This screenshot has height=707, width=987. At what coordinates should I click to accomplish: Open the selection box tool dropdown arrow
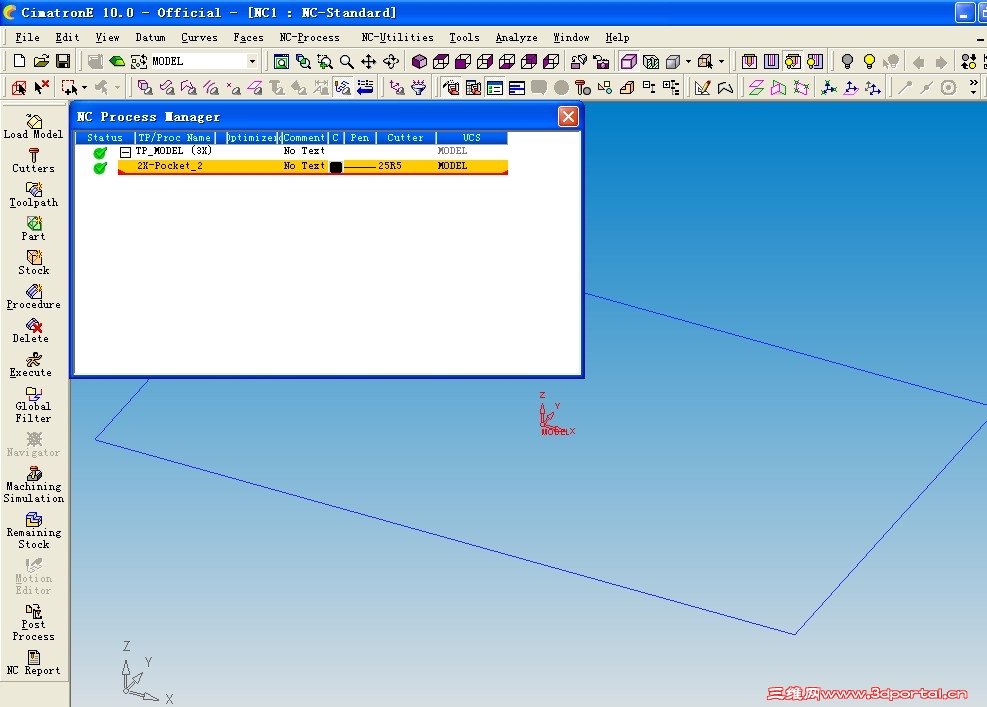click(84, 88)
